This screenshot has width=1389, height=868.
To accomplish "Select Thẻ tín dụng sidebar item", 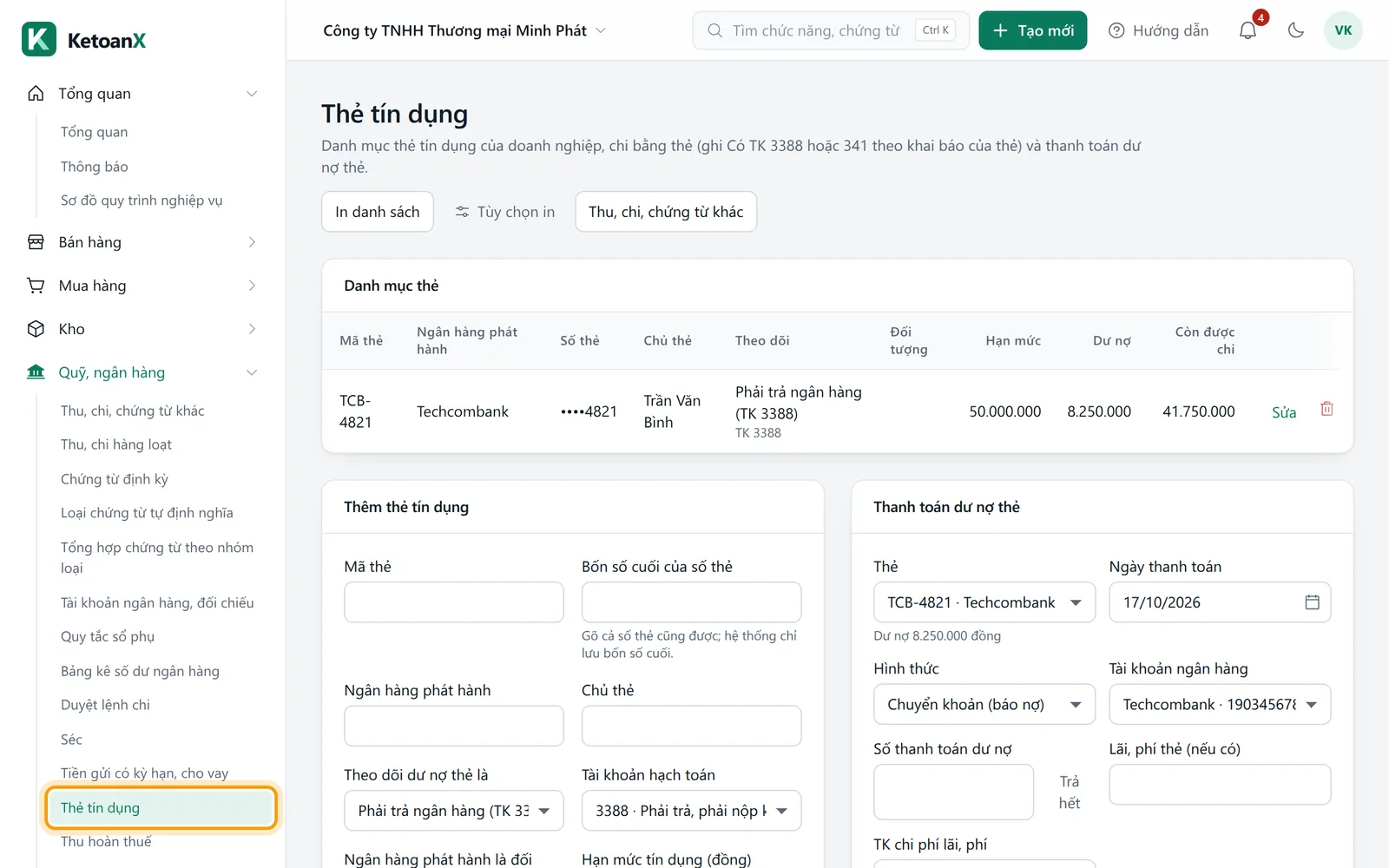I will click(x=161, y=808).
